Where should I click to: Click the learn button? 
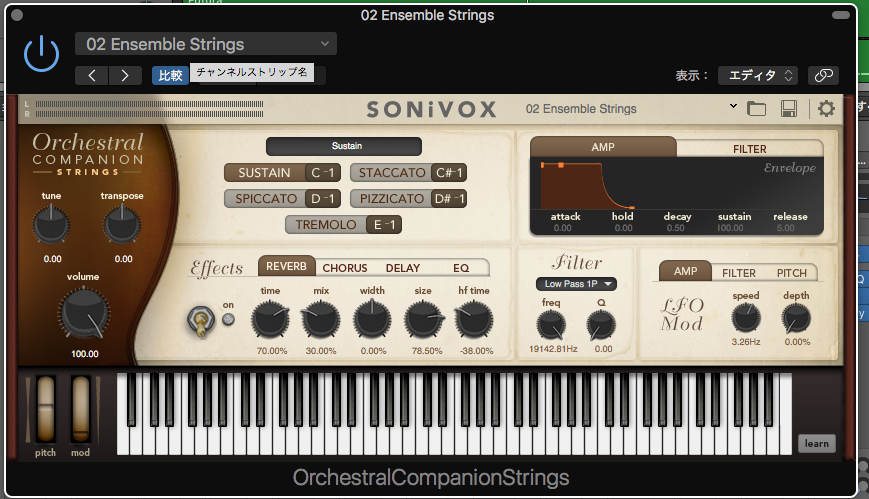click(x=817, y=444)
